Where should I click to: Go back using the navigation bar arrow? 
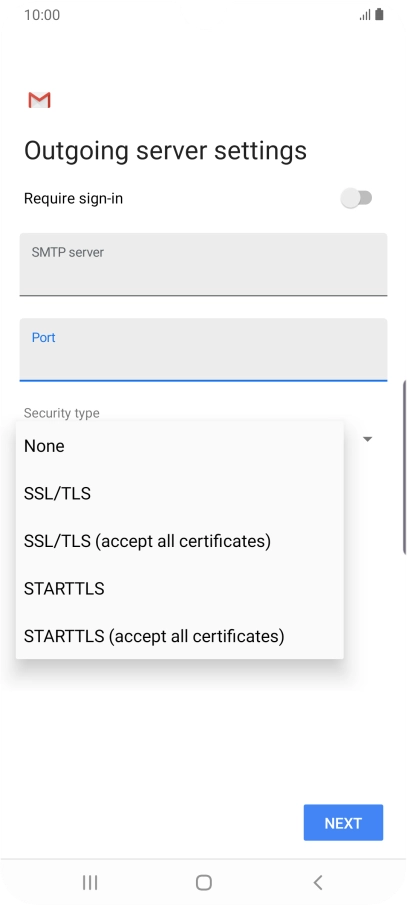317,882
